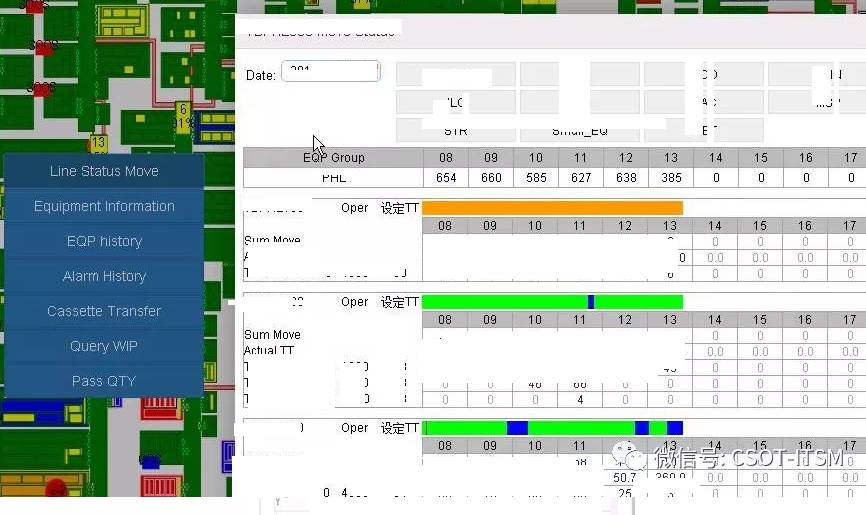Select Equipment Information from the menu
This screenshot has height=515, width=866.
point(104,206)
